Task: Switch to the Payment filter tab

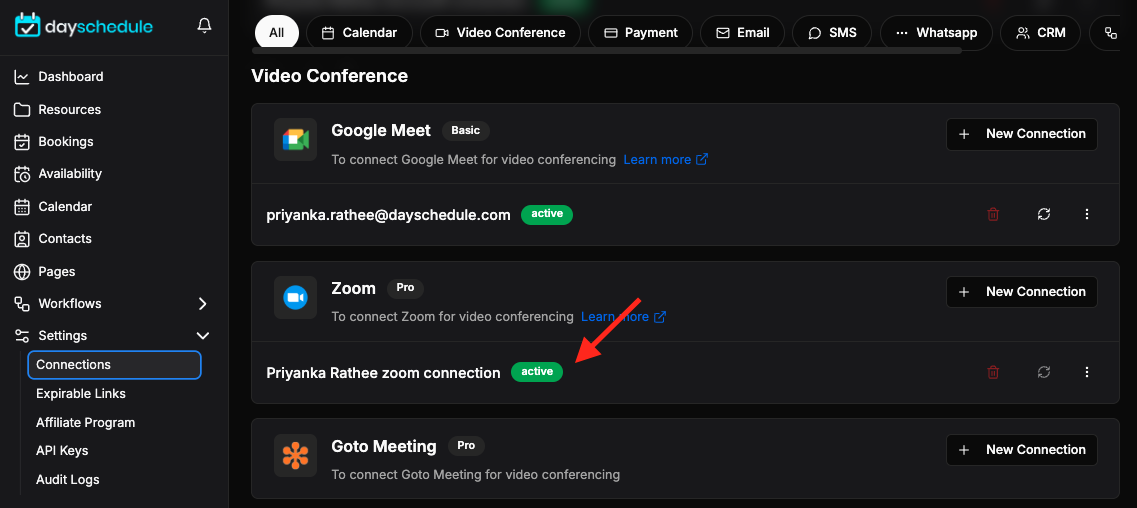Action: (640, 33)
